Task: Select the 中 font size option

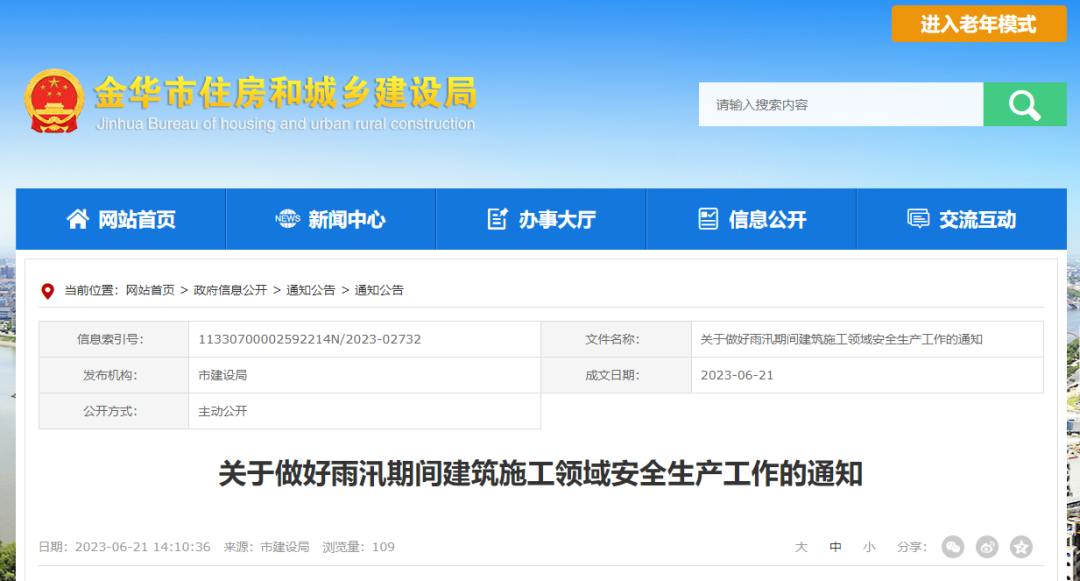Action: [x=835, y=547]
